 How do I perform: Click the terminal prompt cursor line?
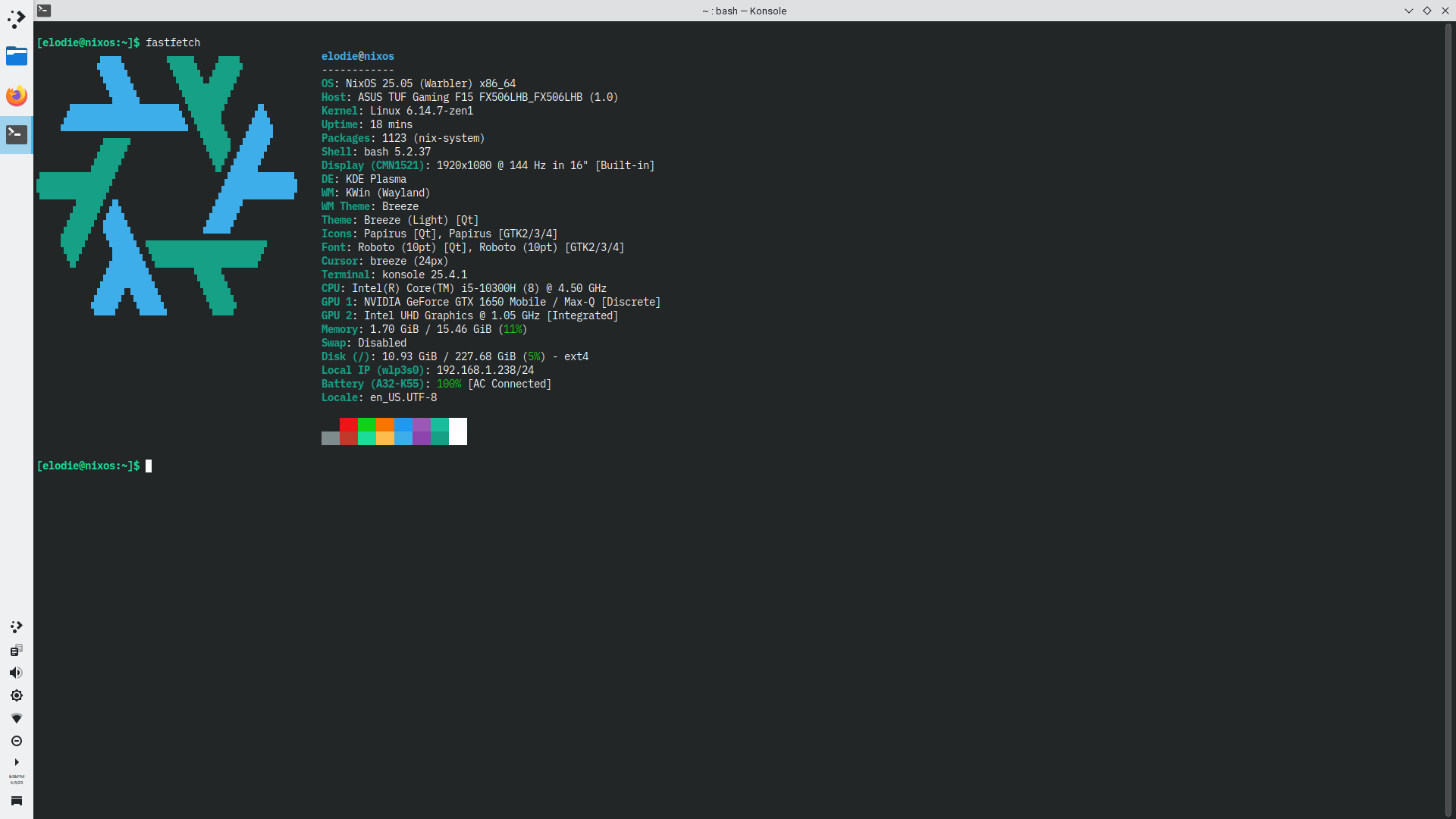[149, 466]
